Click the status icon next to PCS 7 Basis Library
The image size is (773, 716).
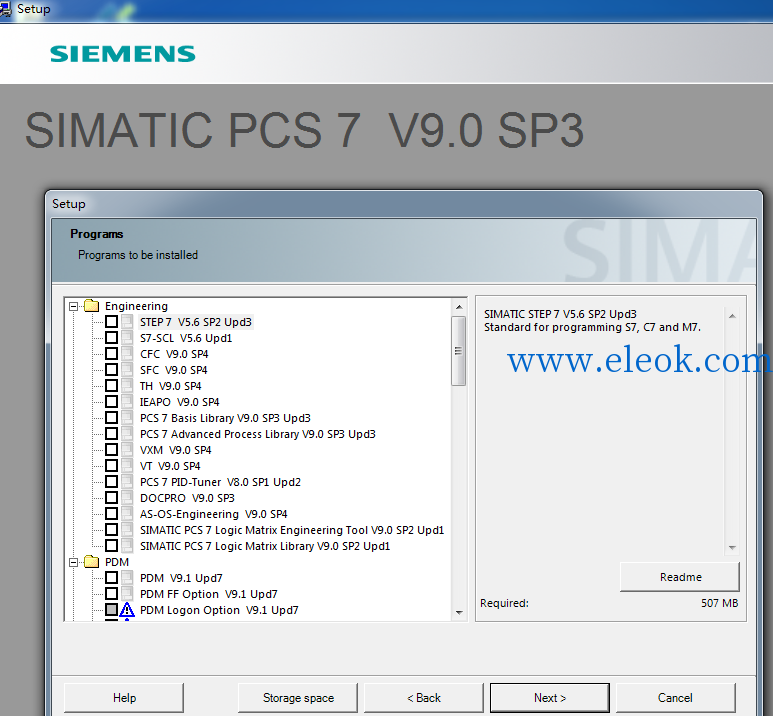pos(127,418)
